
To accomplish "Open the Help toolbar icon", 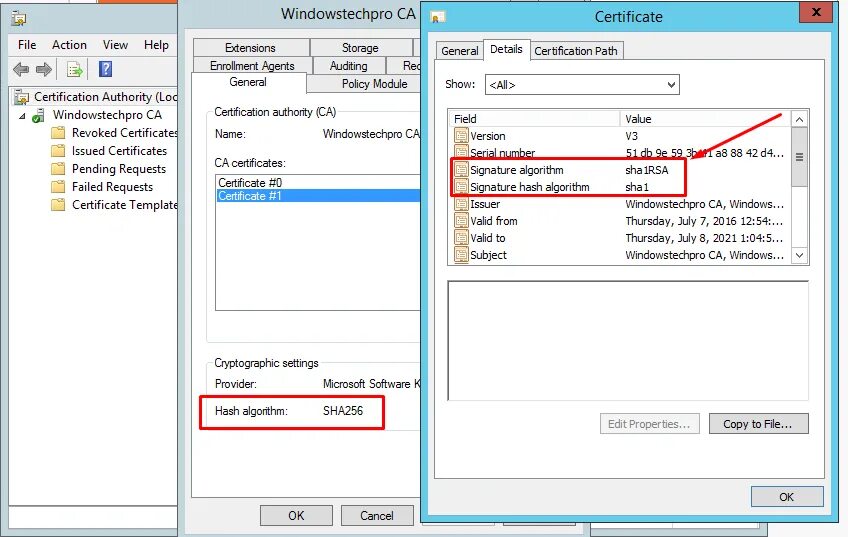I will click(x=105, y=69).
